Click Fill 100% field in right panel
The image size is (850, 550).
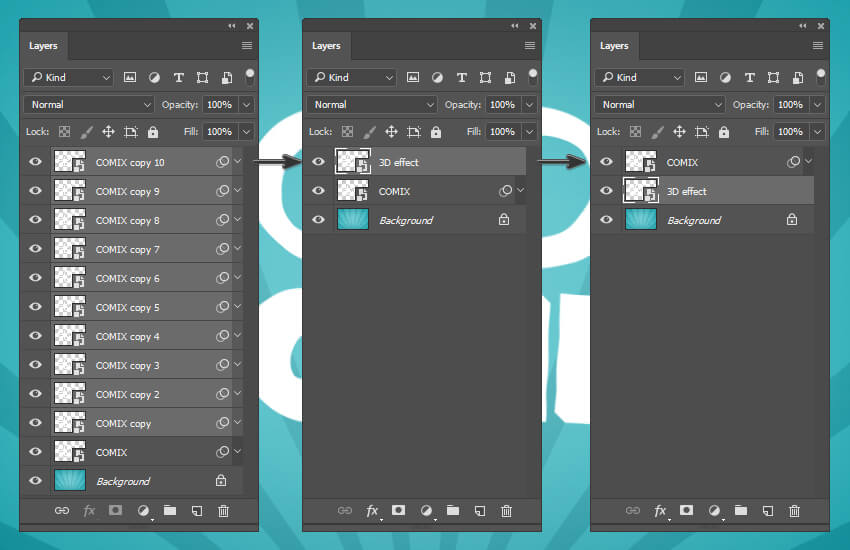790,132
